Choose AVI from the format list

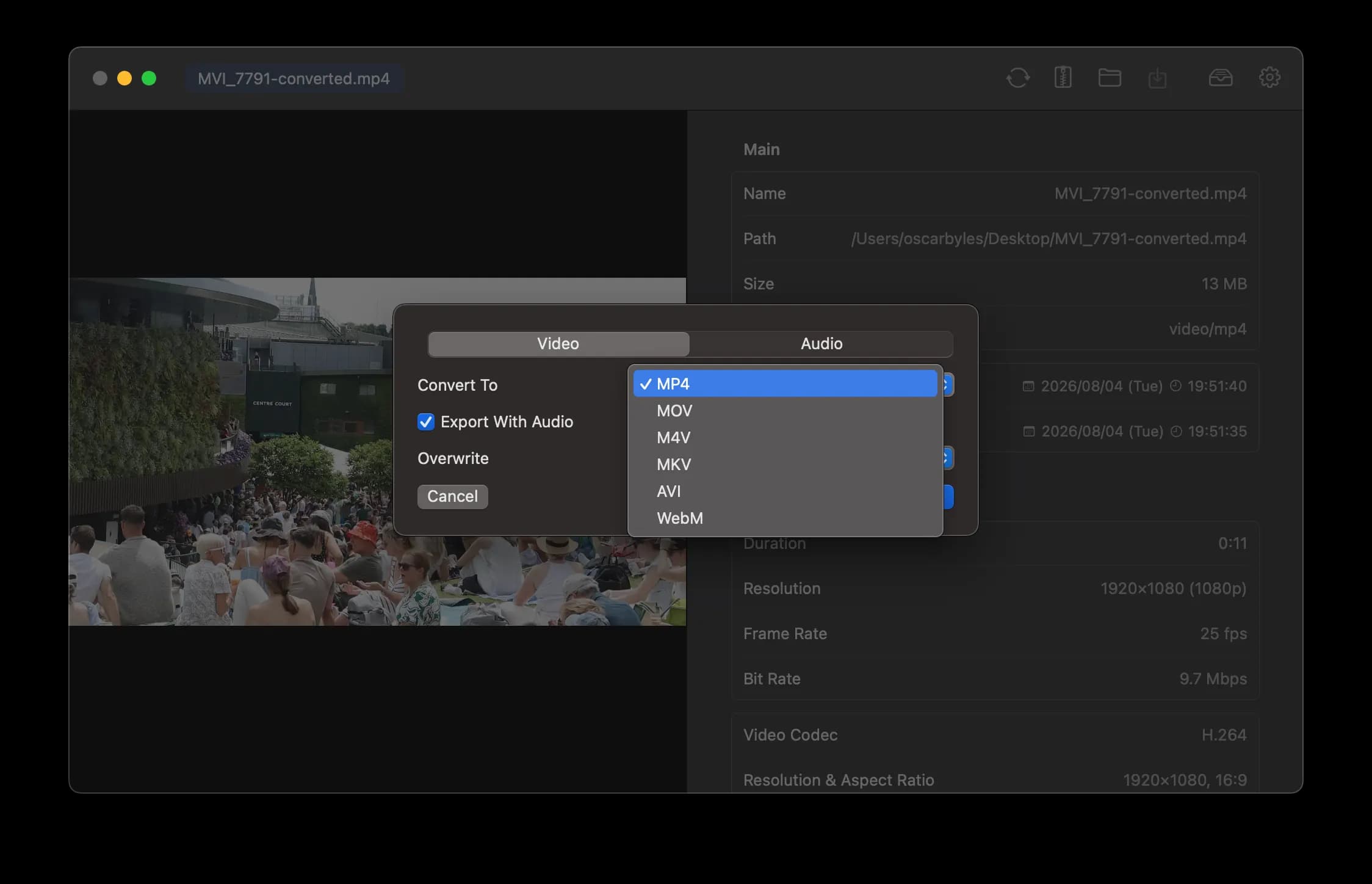click(785, 491)
